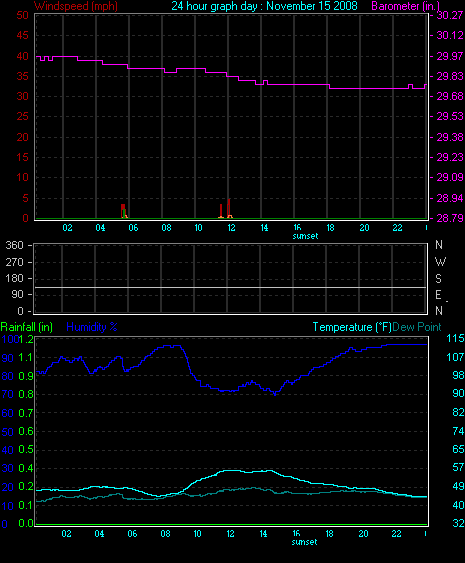This screenshot has height=563, width=465.
Task: Click the Barometer (in.) axis title
Action: tap(405, 6)
